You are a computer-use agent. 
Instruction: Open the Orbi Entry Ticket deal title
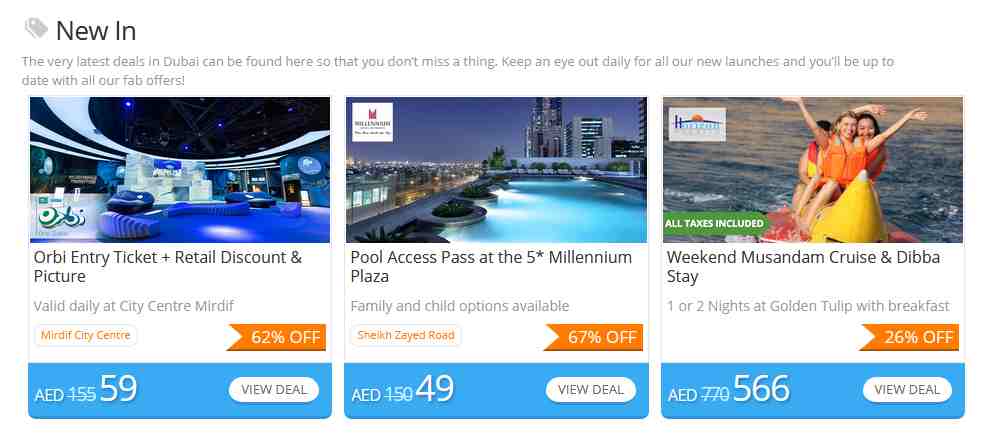pyautogui.click(x=168, y=266)
